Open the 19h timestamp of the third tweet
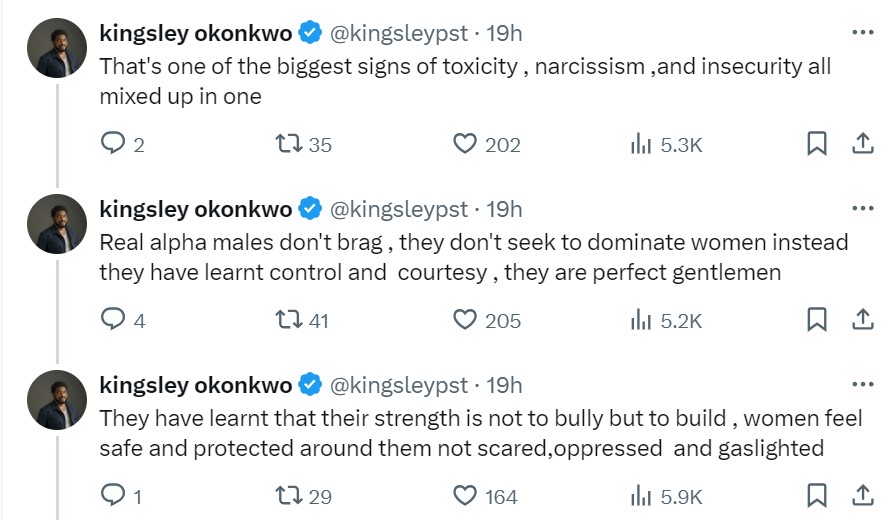Image resolution: width=886 pixels, height=520 pixels. click(504, 385)
